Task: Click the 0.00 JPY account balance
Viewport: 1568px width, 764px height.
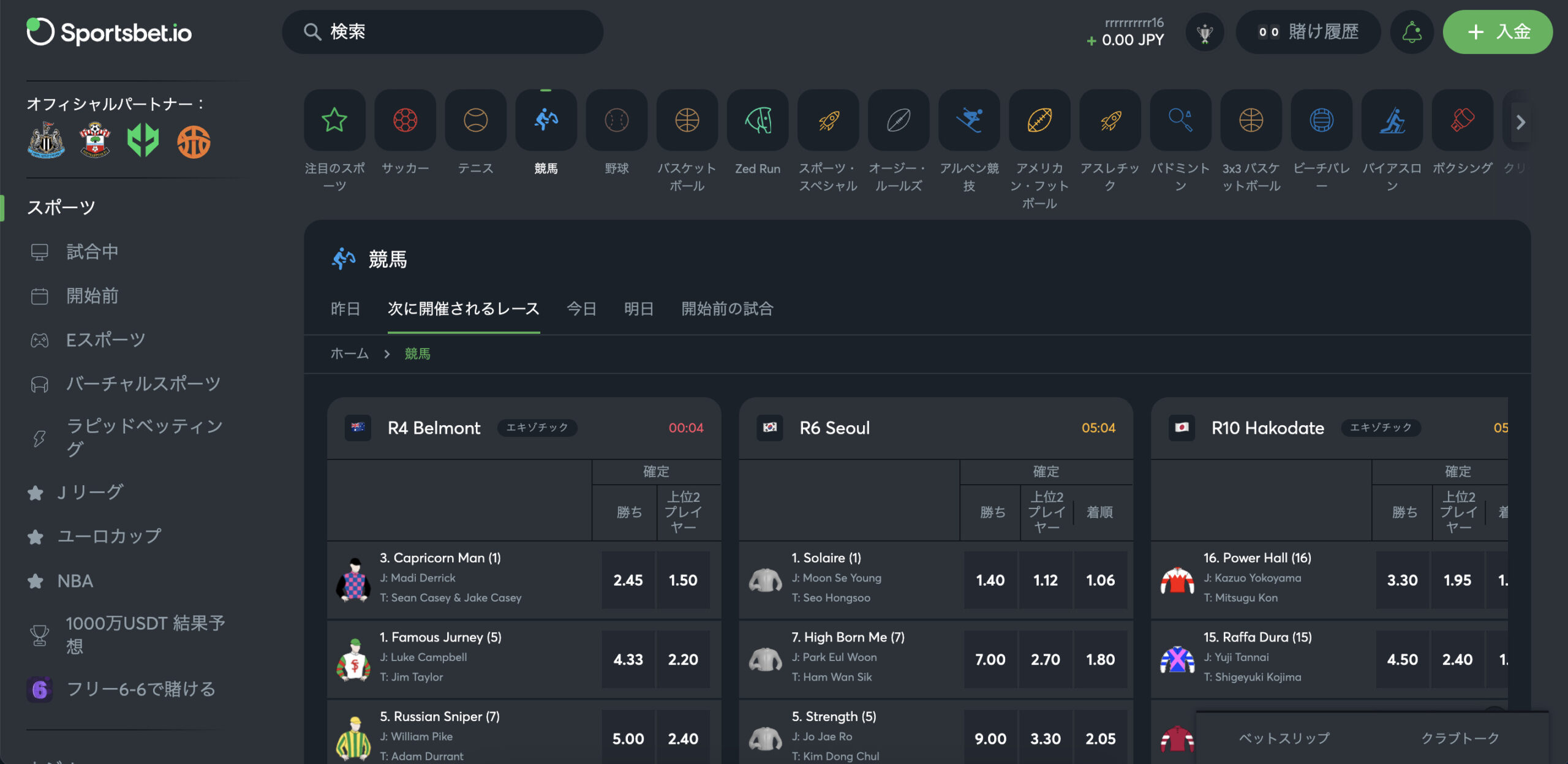Action: 1133,40
